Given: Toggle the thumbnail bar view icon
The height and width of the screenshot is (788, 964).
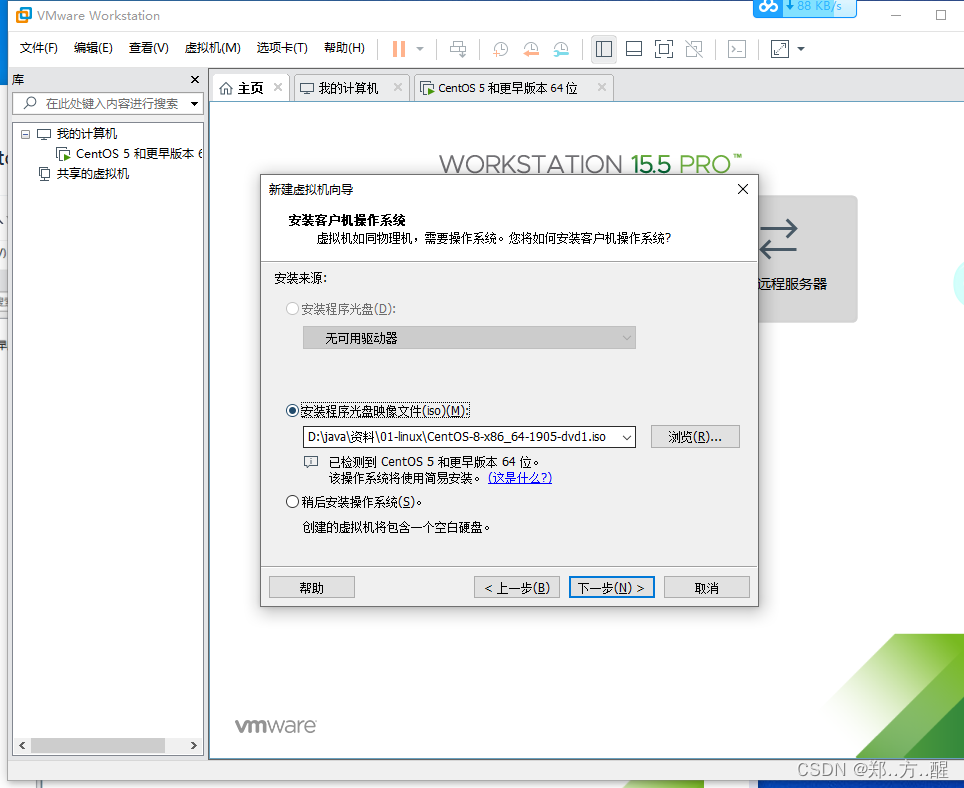Looking at the screenshot, I should coord(634,49).
